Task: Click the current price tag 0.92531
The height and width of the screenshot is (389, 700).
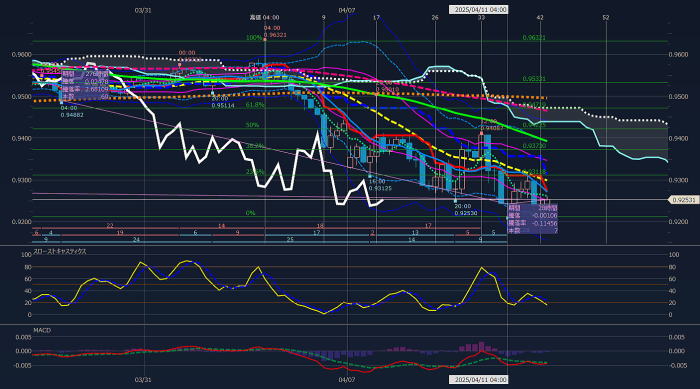Action: 683,200
